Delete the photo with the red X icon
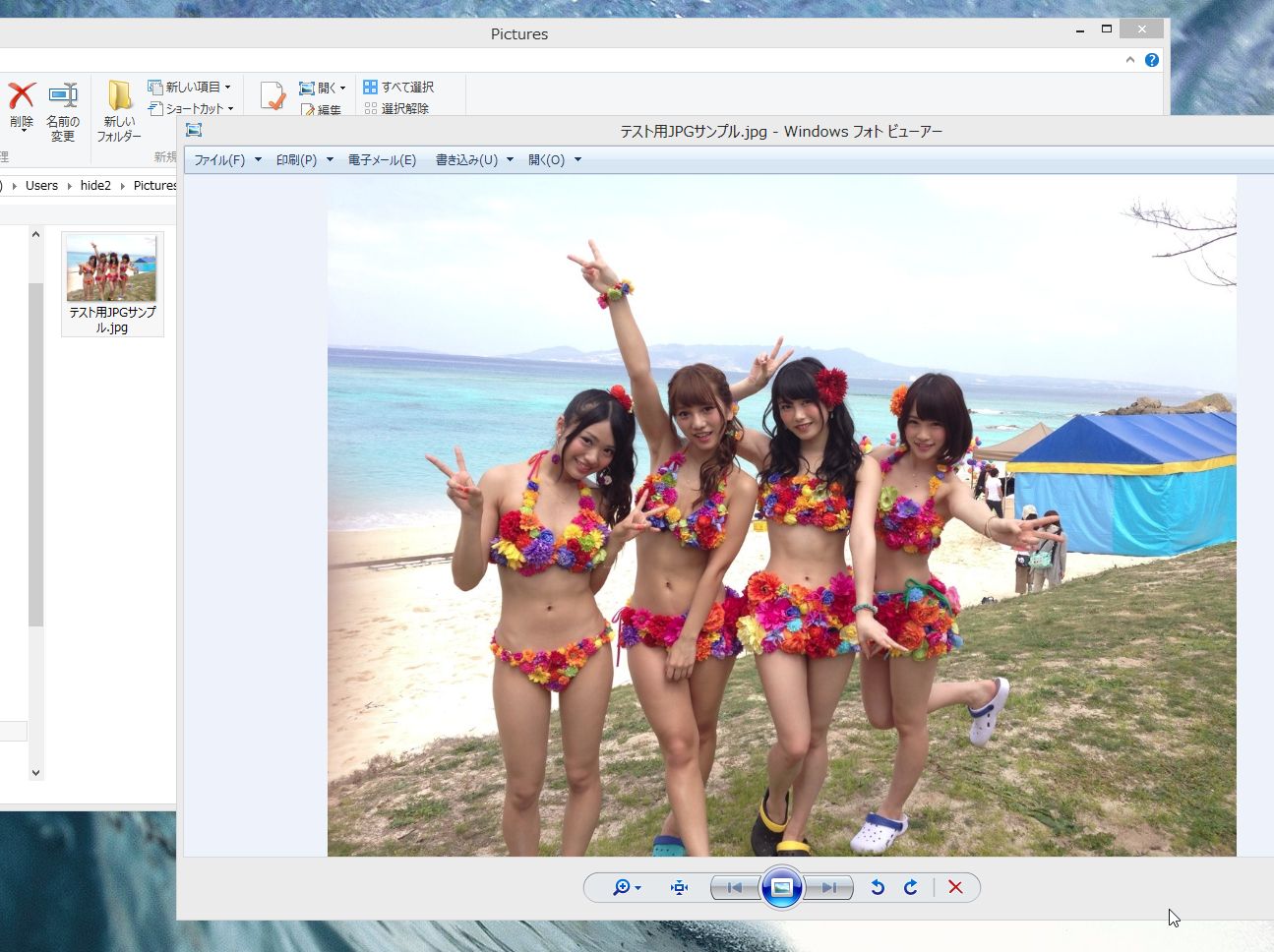 (x=955, y=887)
